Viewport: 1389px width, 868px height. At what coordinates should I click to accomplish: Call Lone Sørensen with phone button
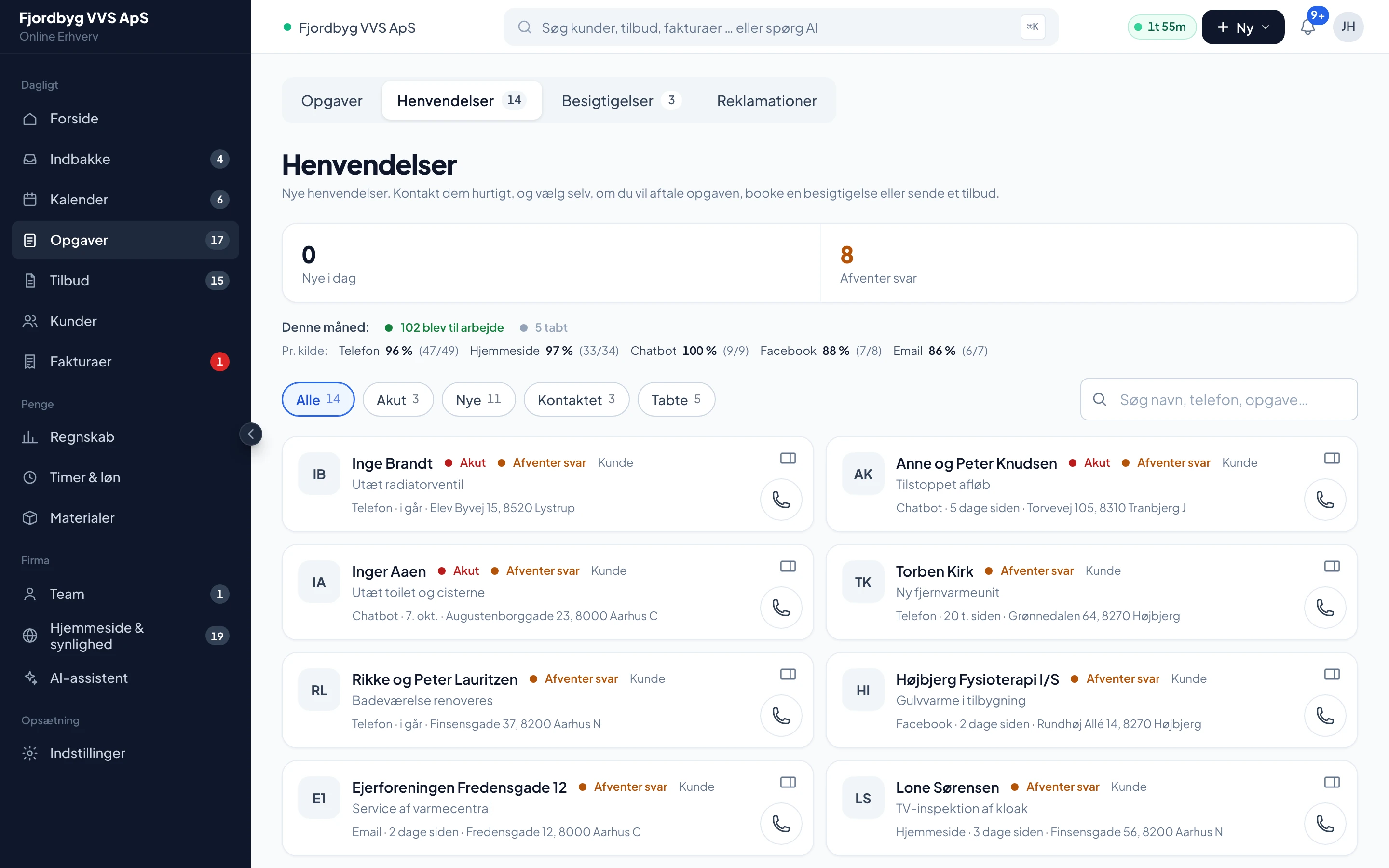pos(1325,823)
